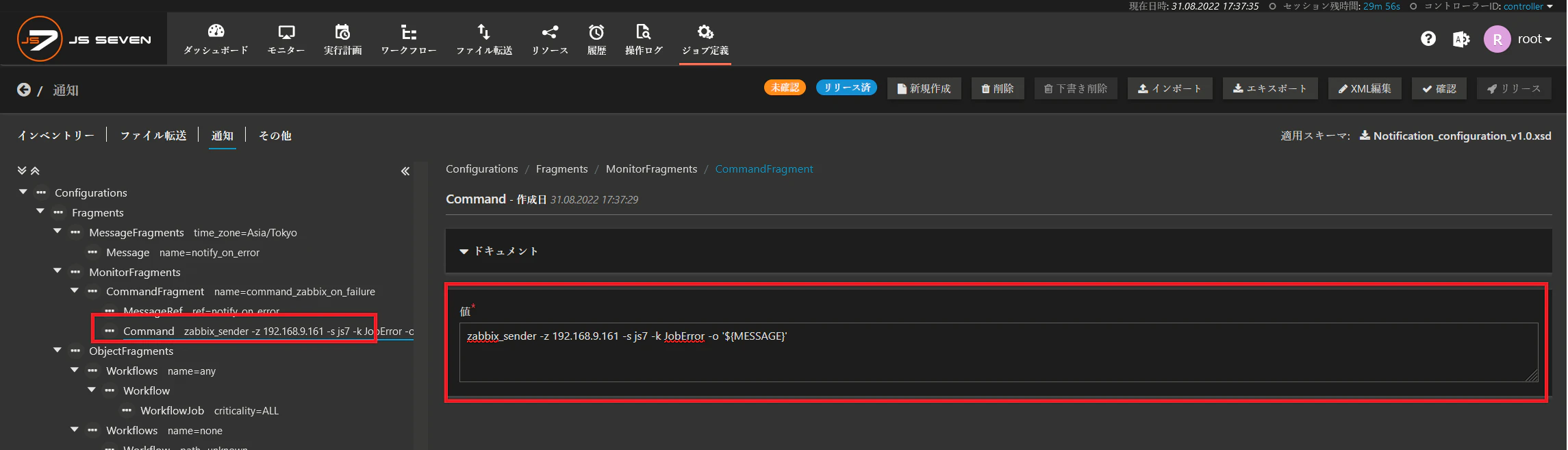The height and width of the screenshot is (450, 1568).
Task: Collapse the Workflows name=none node
Action: point(75,429)
